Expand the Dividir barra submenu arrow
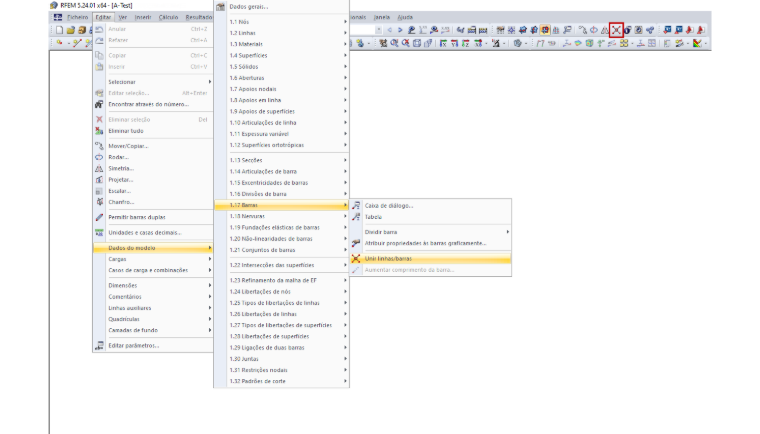This screenshot has height=434, width=760. pyautogui.click(x=507, y=232)
